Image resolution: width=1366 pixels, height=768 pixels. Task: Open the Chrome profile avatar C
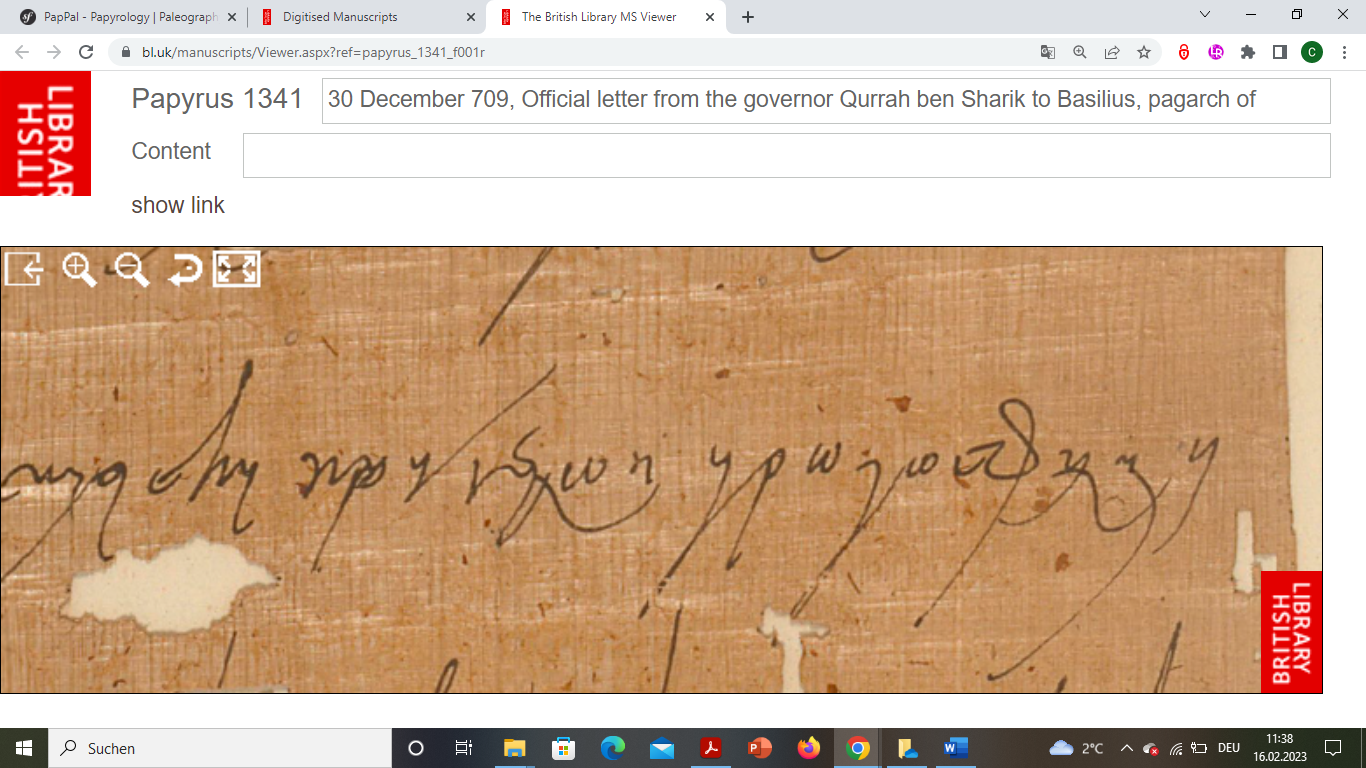click(1312, 52)
